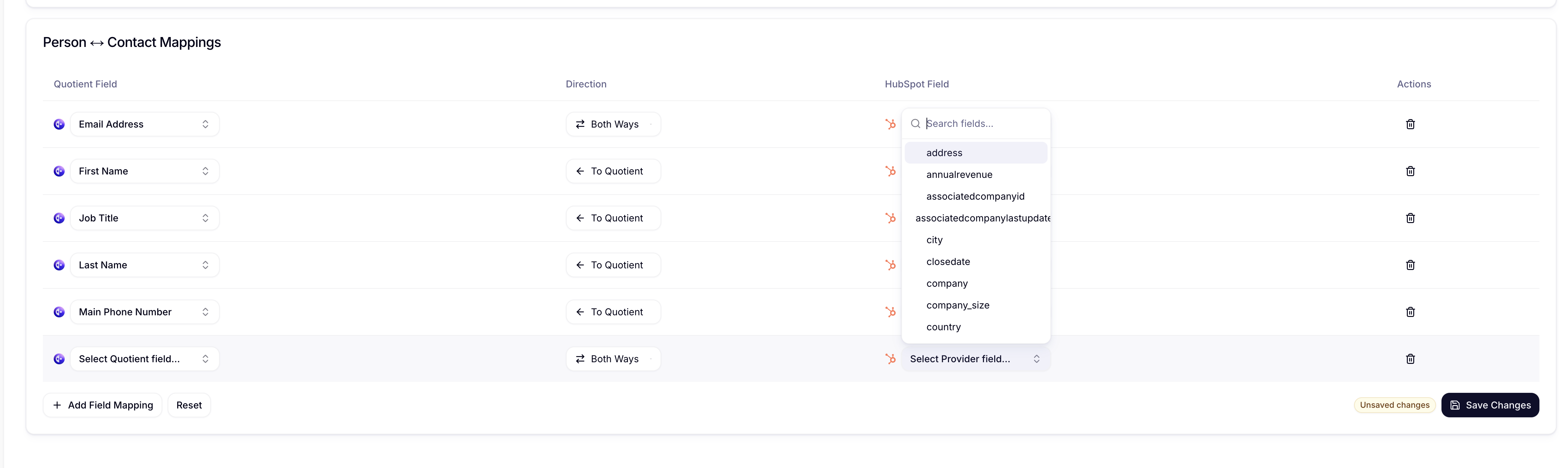This screenshot has height=468, width=1568.
Task: Click the Quotient icon on the new mapping row
Action: [x=59, y=358]
